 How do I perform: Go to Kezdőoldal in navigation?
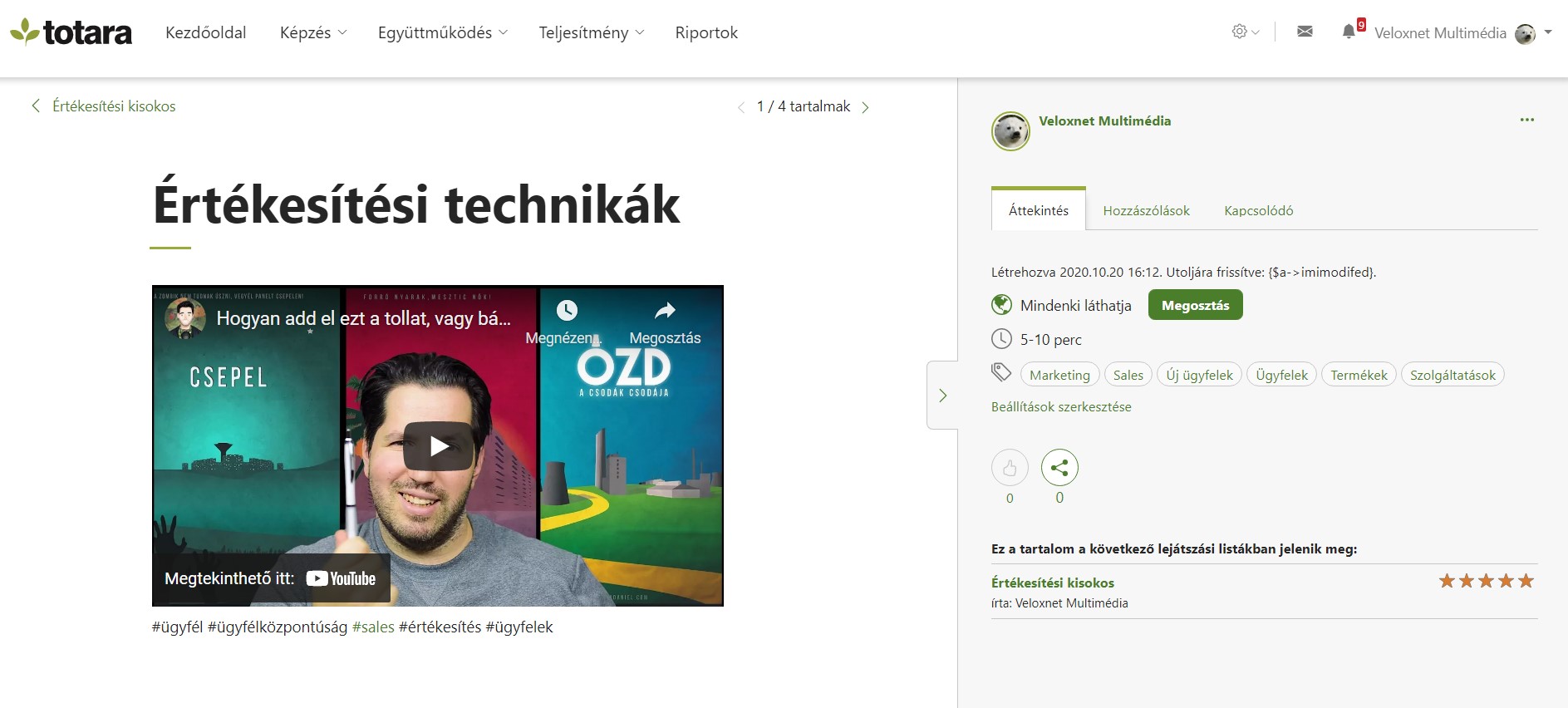pyautogui.click(x=206, y=32)
